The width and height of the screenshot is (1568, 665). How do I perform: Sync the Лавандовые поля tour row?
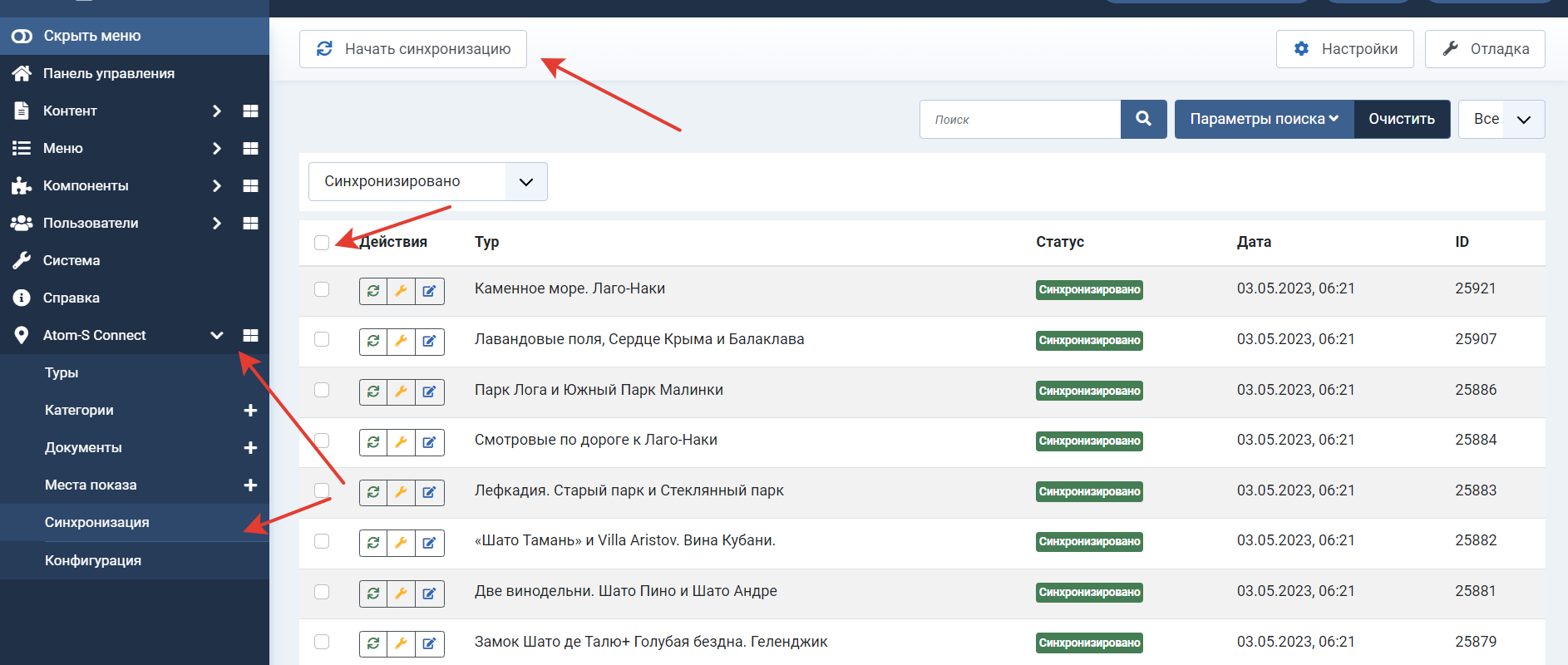pyautogui.click(x=373, y=341)
